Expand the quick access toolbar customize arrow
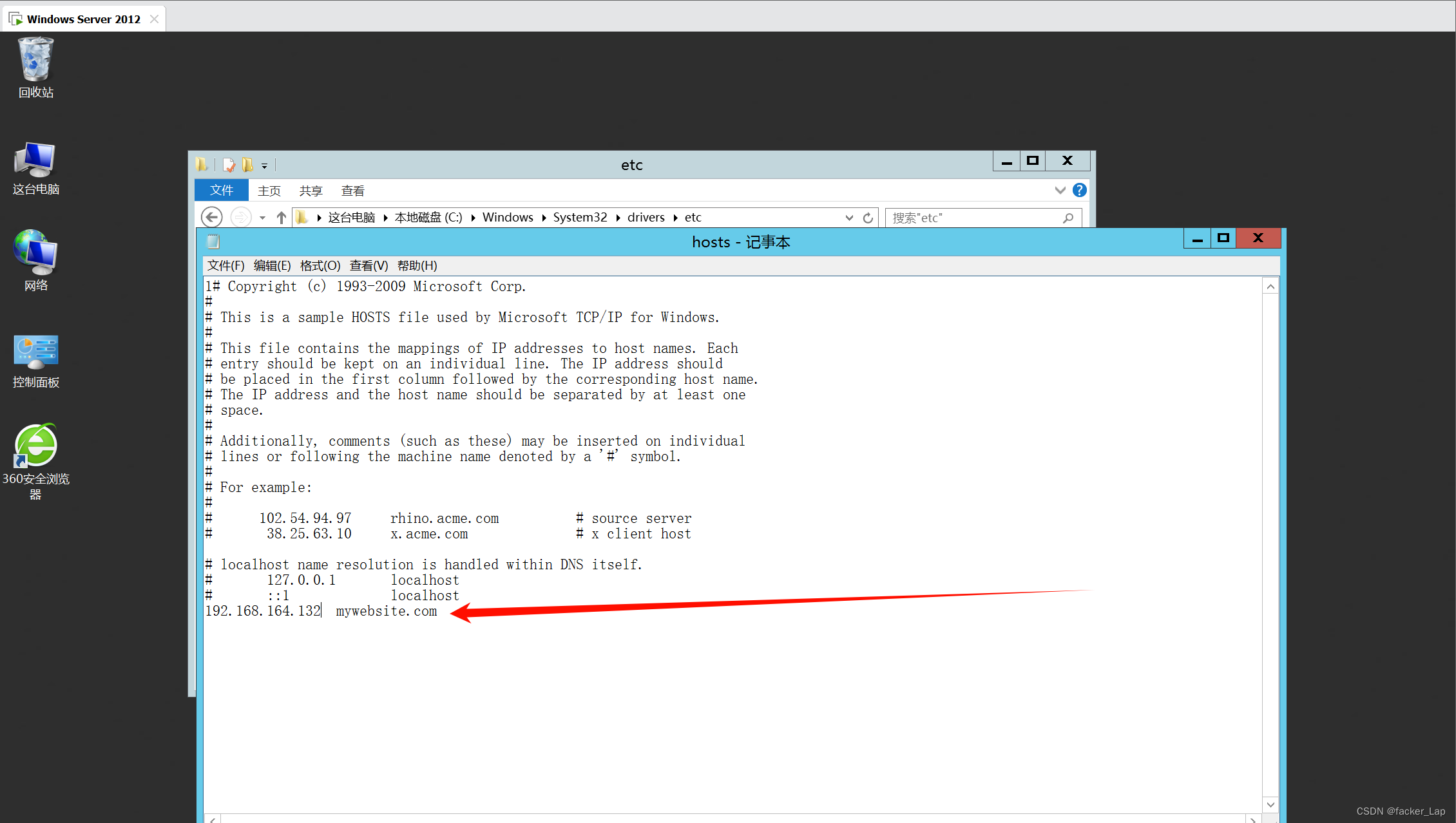Screen dimensions: 1456x823 264,166
